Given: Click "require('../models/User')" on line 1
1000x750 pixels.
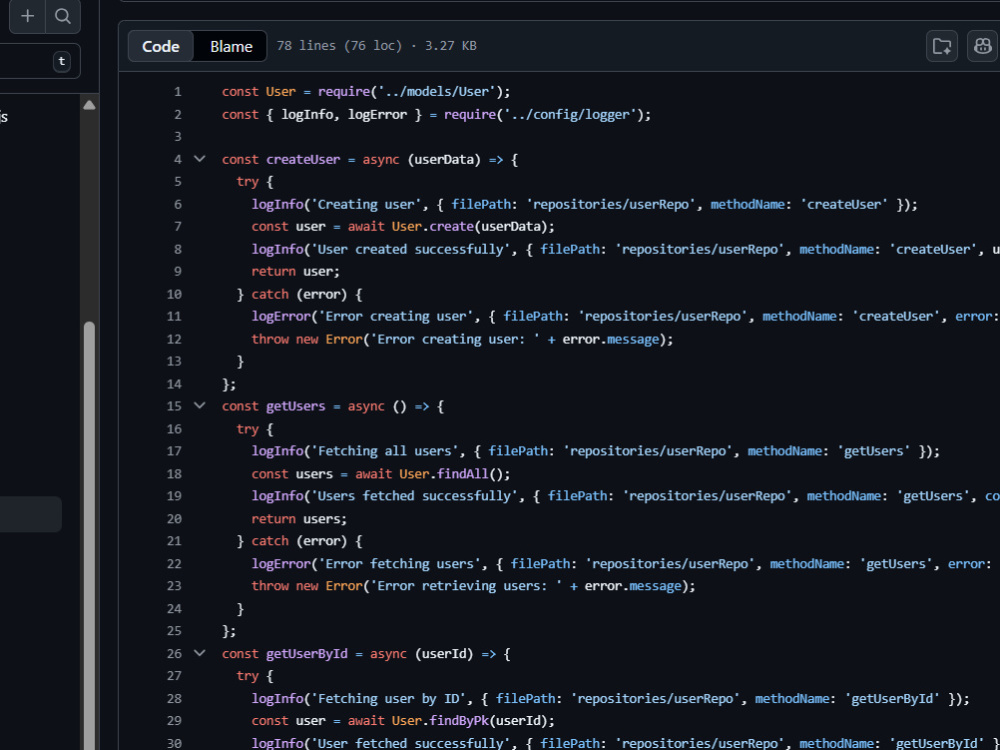Looking at the screenshot, I should click(x=411, y=92).
